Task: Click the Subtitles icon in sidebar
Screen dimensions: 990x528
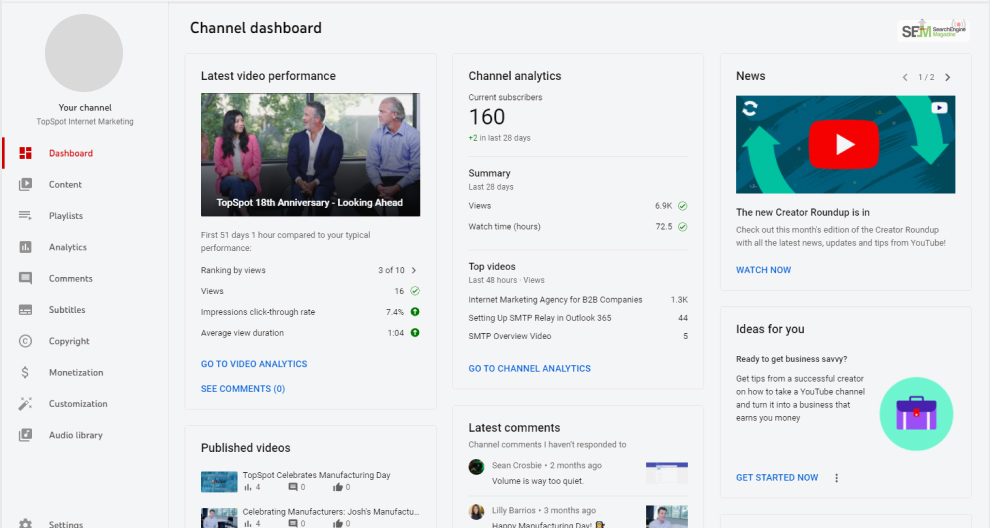Action: (25, 309)
